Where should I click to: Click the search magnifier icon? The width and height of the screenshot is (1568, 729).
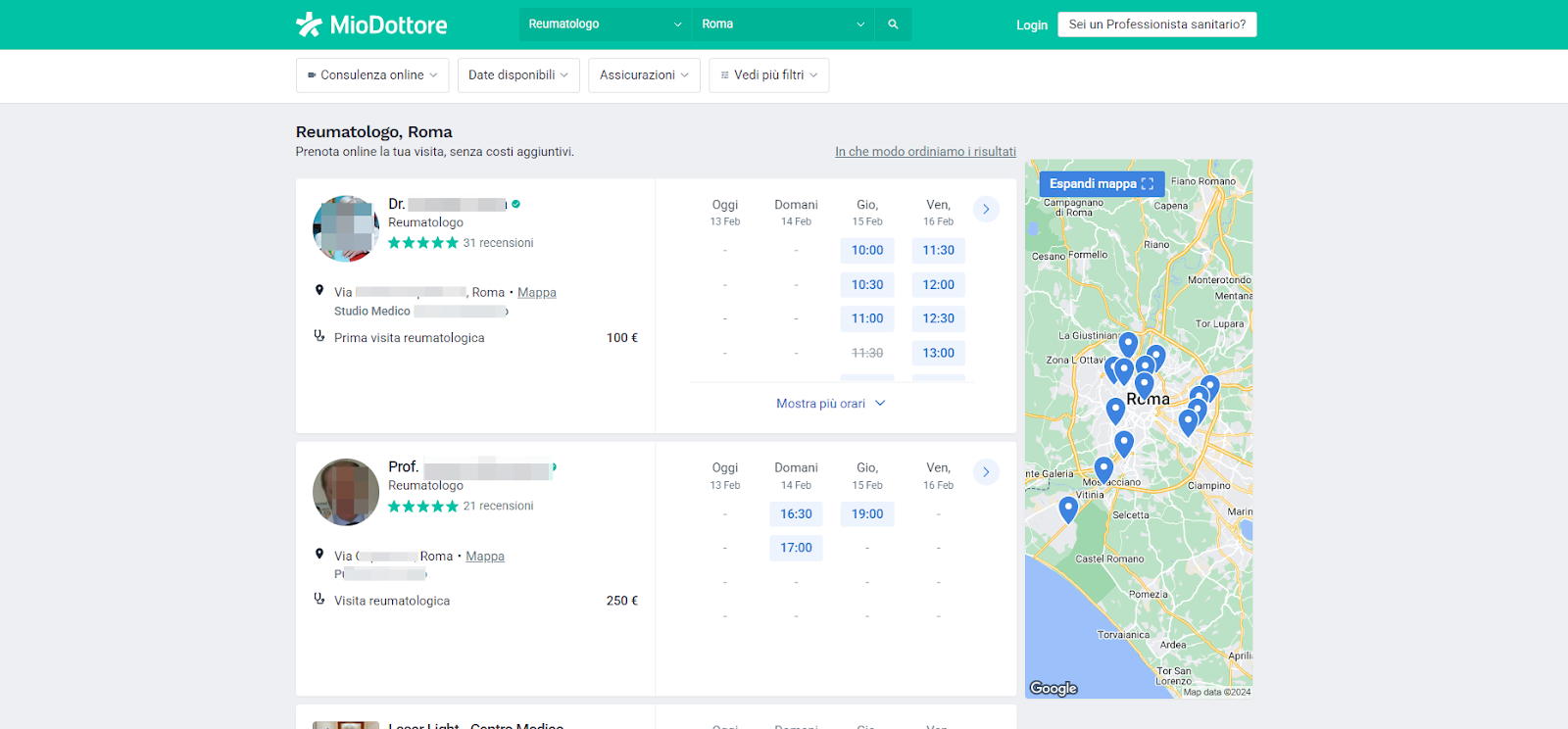(x=893, y=24)
